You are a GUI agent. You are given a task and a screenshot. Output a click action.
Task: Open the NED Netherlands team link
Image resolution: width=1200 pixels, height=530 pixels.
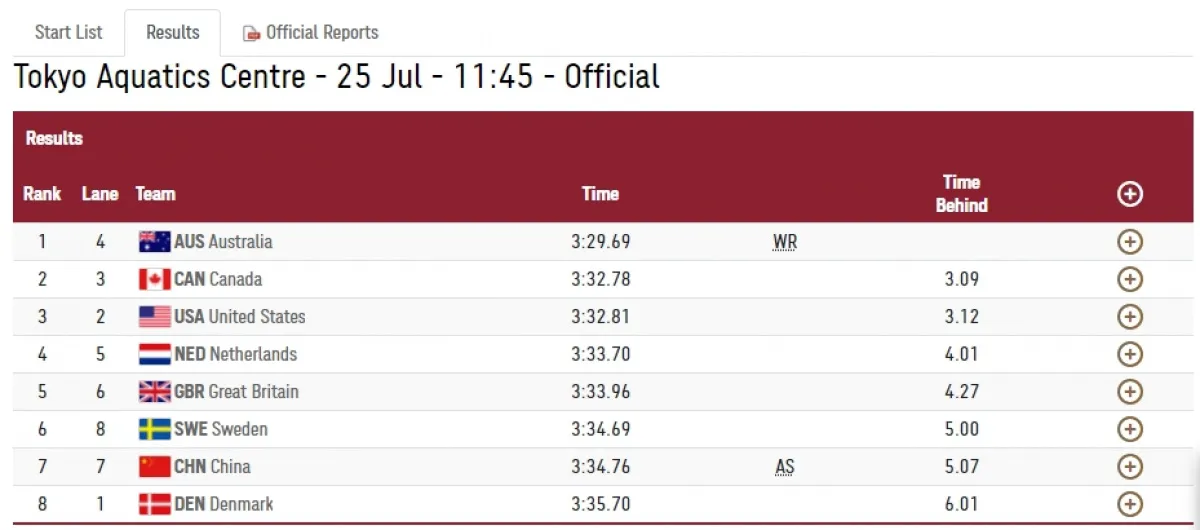236,354
